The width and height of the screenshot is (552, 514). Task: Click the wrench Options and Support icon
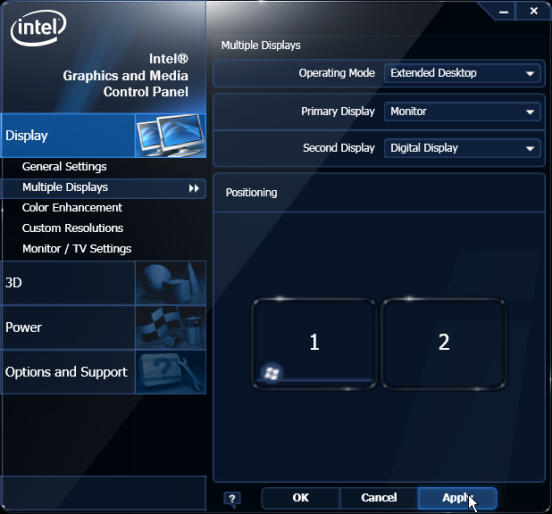(x=171, y=372)
